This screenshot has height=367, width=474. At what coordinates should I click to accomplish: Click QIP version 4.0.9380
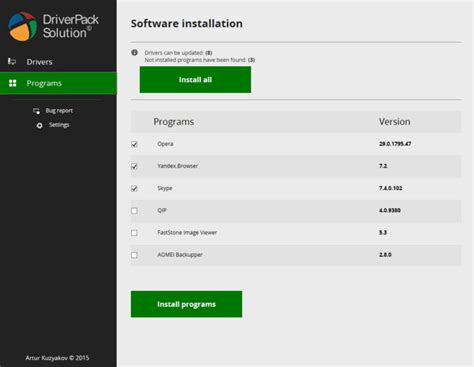click(x=390, y=210)
